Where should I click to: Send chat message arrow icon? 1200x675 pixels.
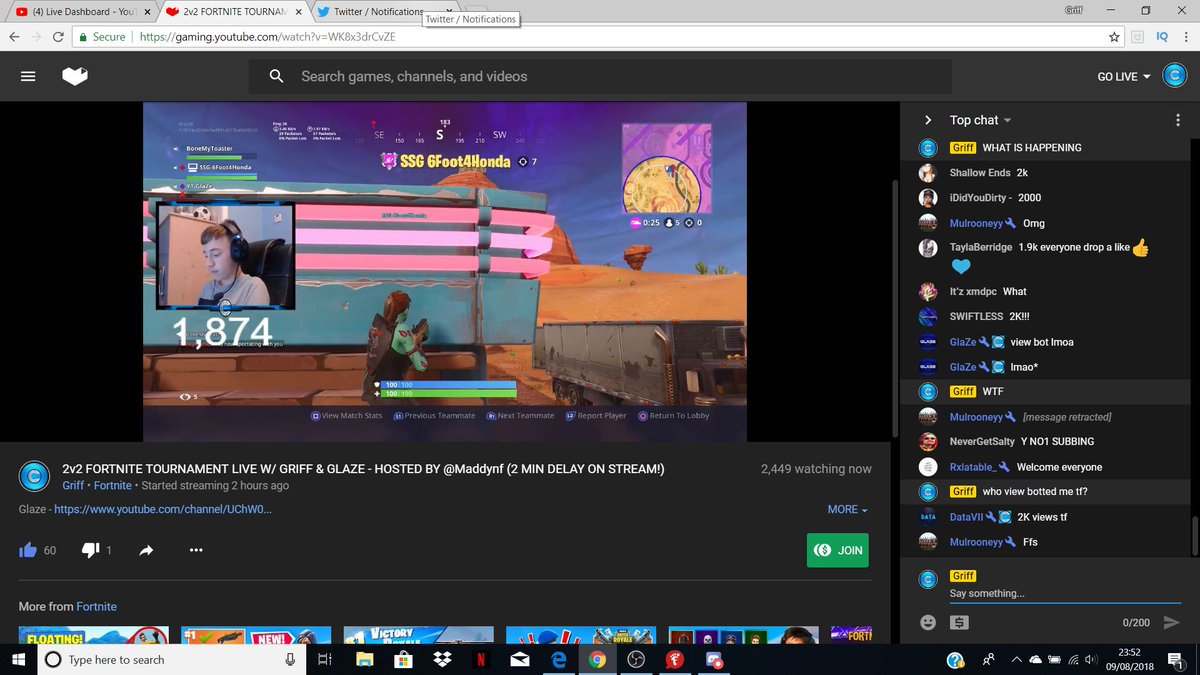point(1172,622)
